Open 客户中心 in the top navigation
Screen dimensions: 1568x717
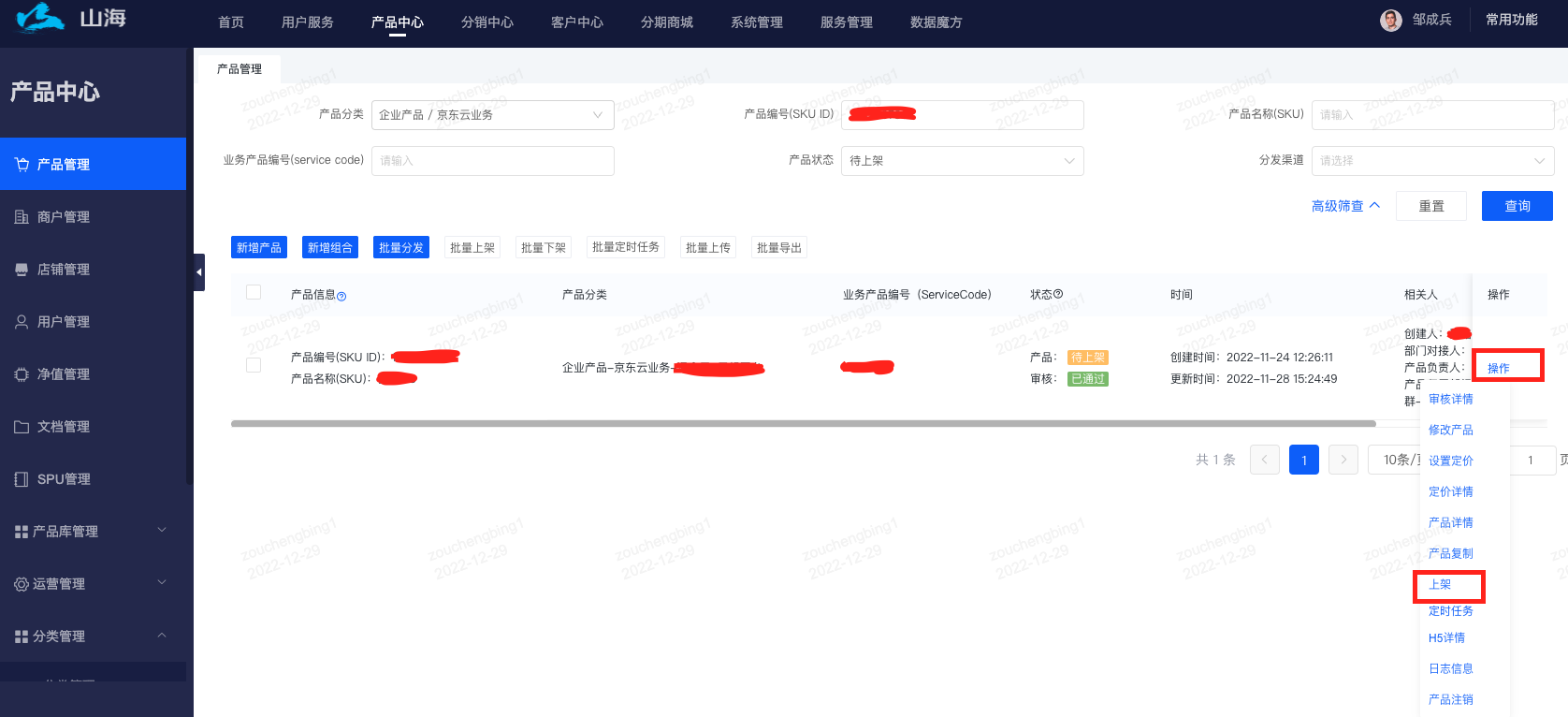click(577, 22)
